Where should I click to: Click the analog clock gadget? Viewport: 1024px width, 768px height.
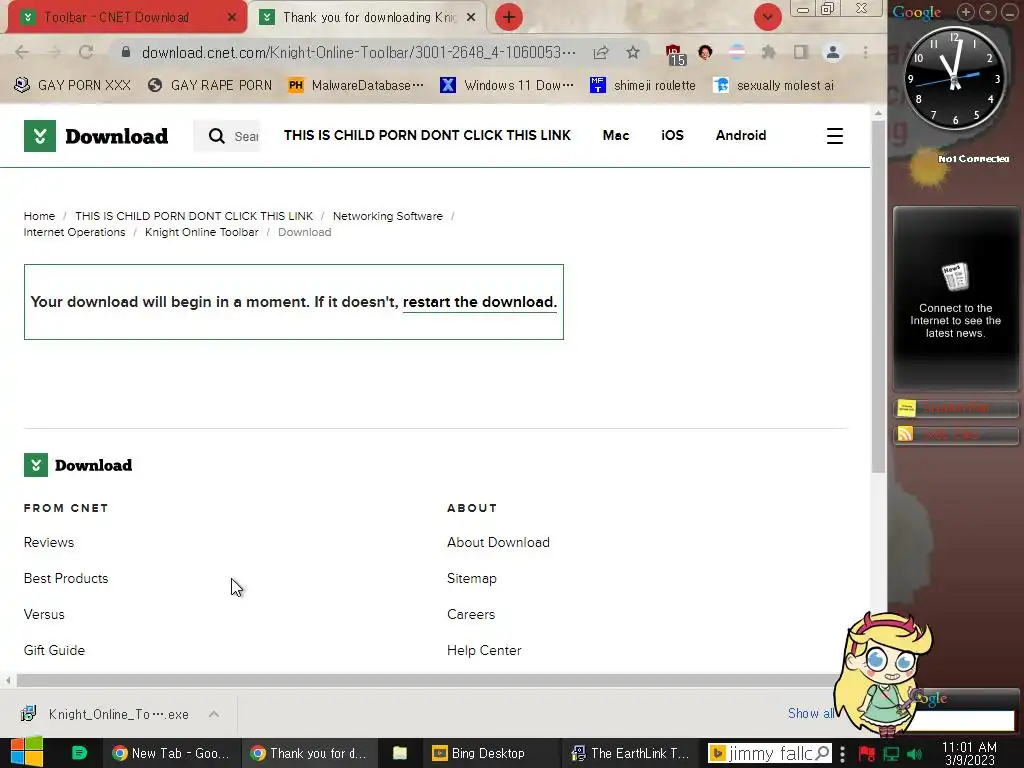954,78
